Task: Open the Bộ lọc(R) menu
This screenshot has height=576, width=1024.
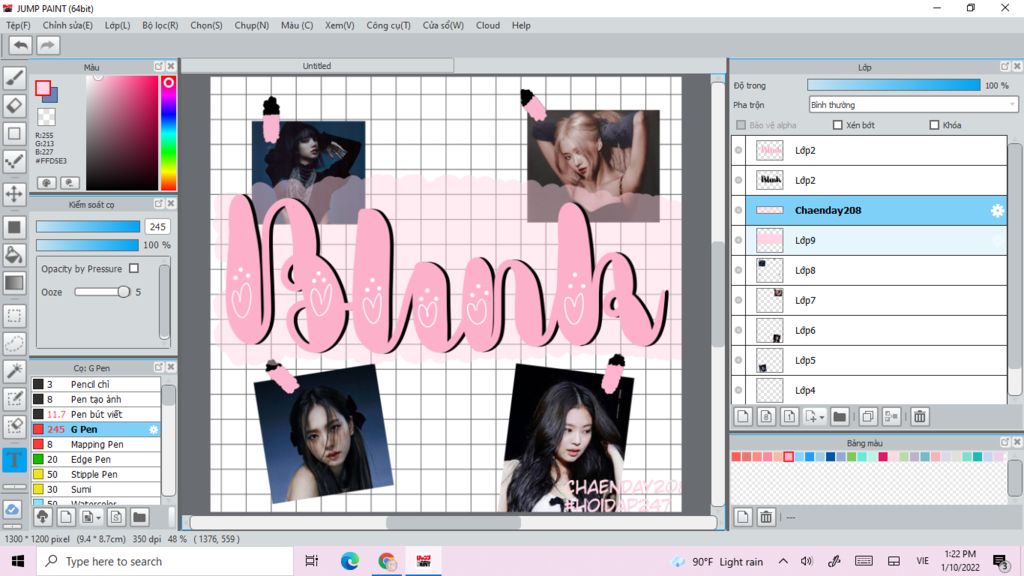Action: pos(160,25)
